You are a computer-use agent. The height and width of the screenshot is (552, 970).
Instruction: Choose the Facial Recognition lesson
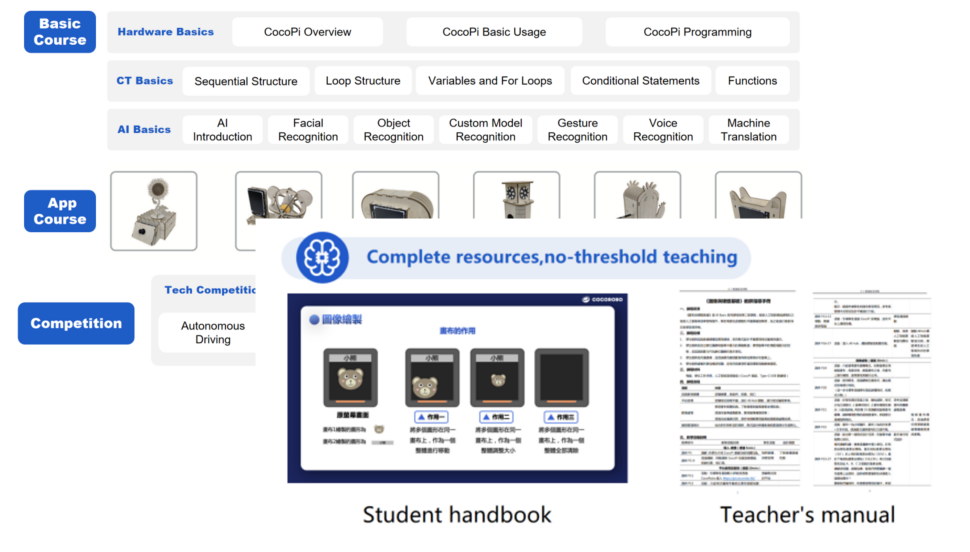(x=308, y=130)
